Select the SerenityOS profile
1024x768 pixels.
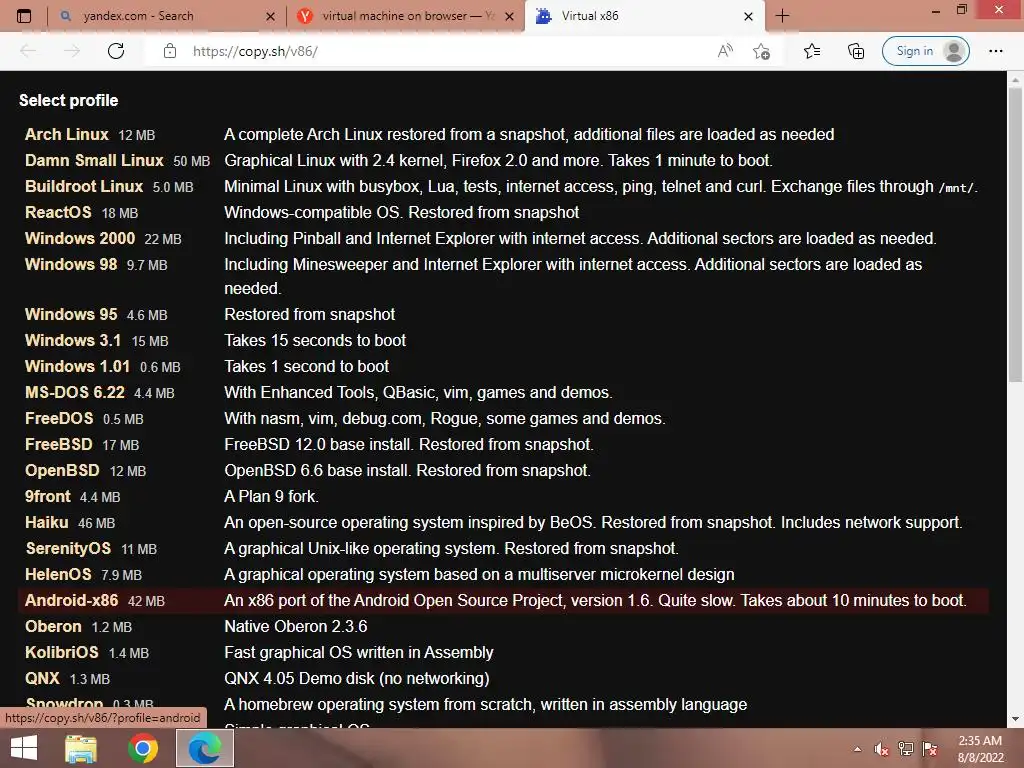click(x=68, y=549)
